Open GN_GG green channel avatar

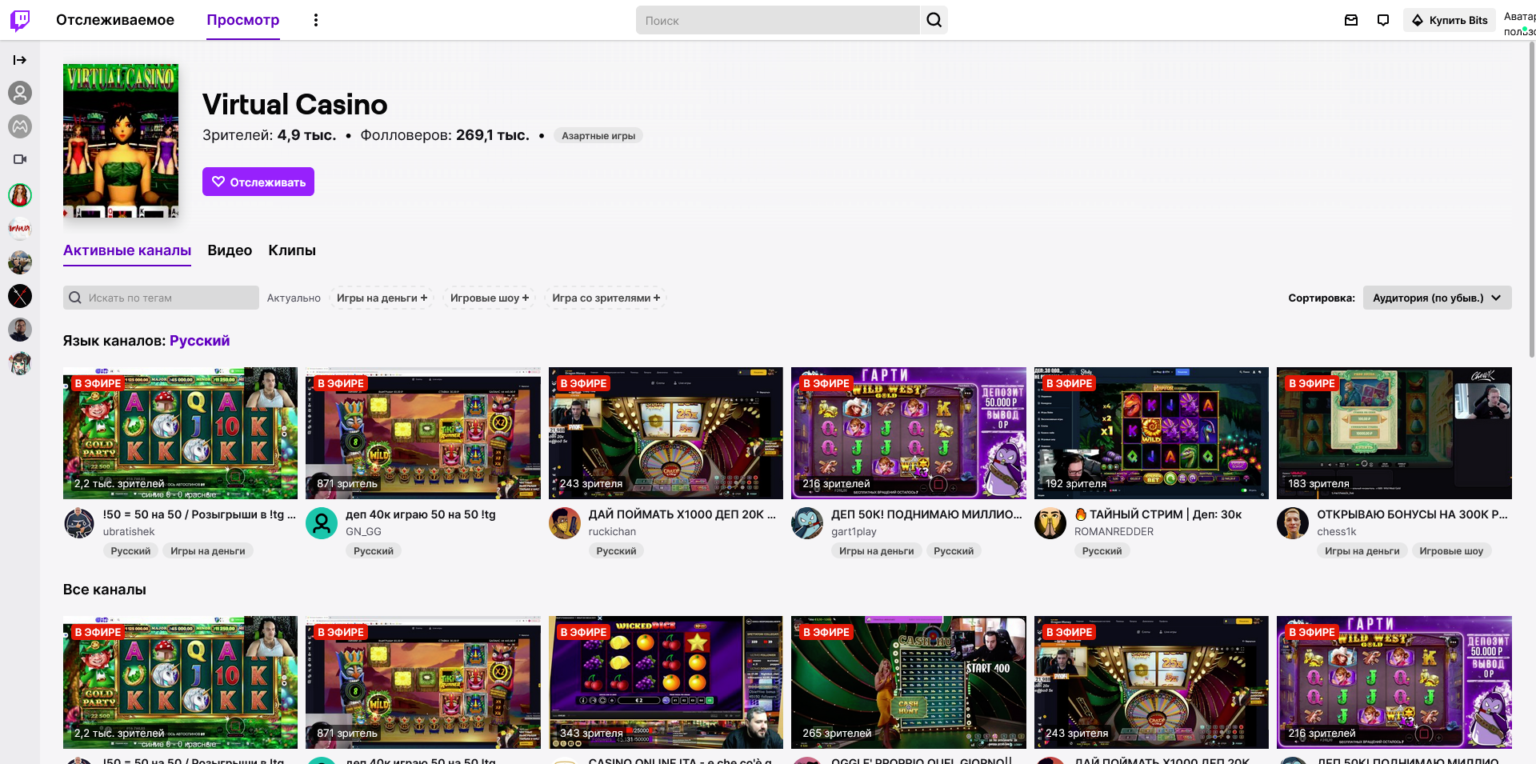click(x=321, y=523)
